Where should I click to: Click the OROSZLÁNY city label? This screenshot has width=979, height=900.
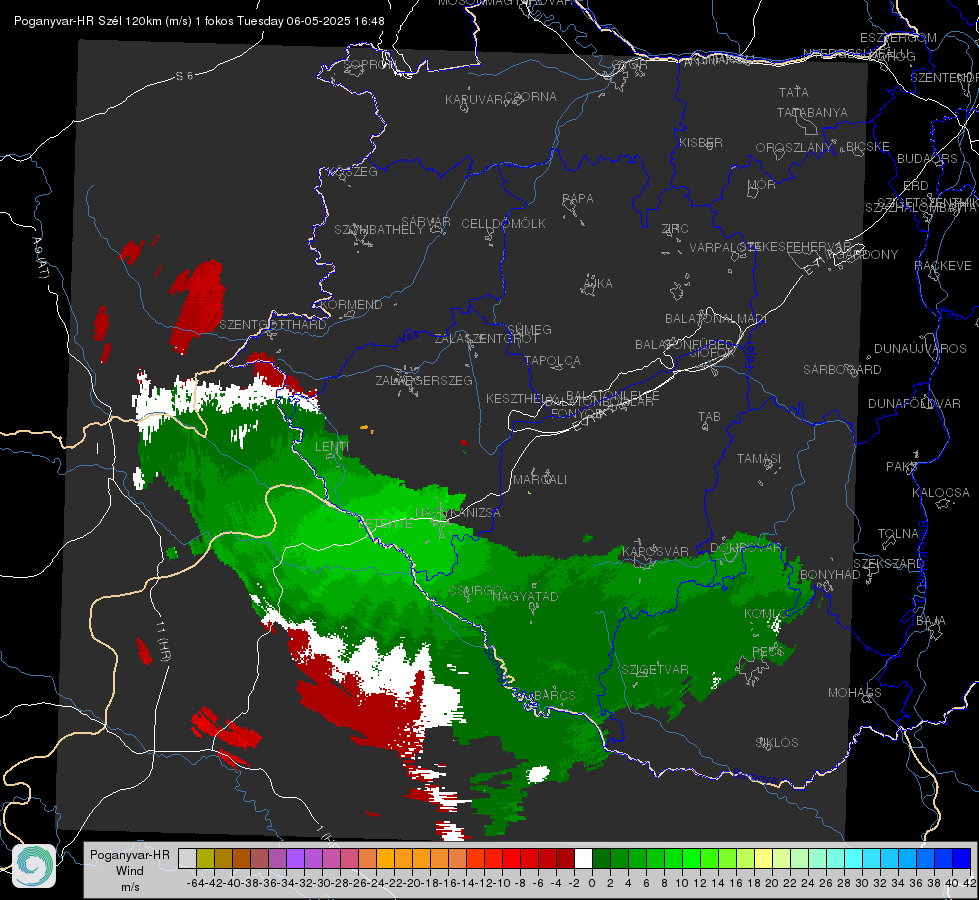[794, 148]
